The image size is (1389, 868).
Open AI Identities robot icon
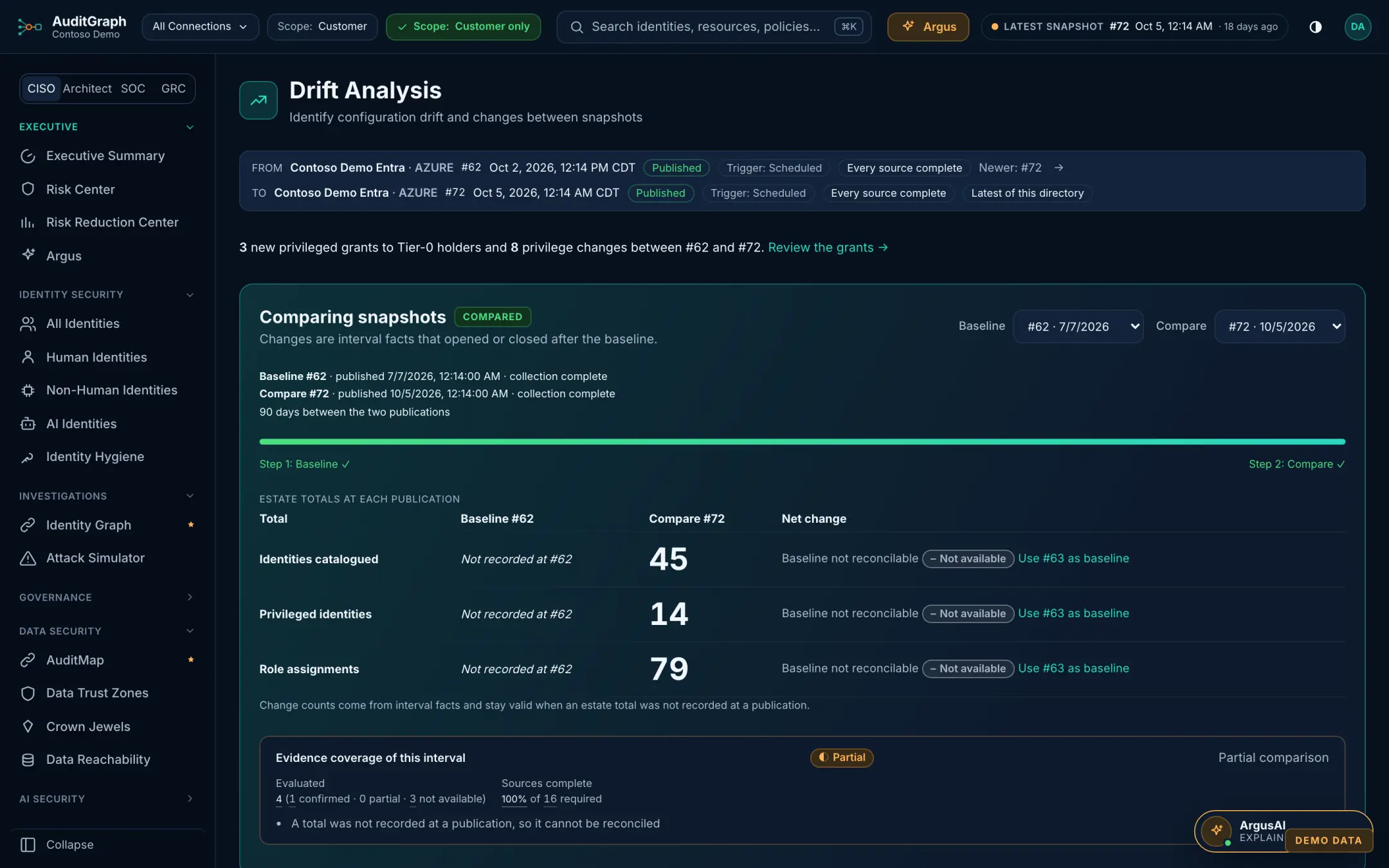[x=28, y=424]
